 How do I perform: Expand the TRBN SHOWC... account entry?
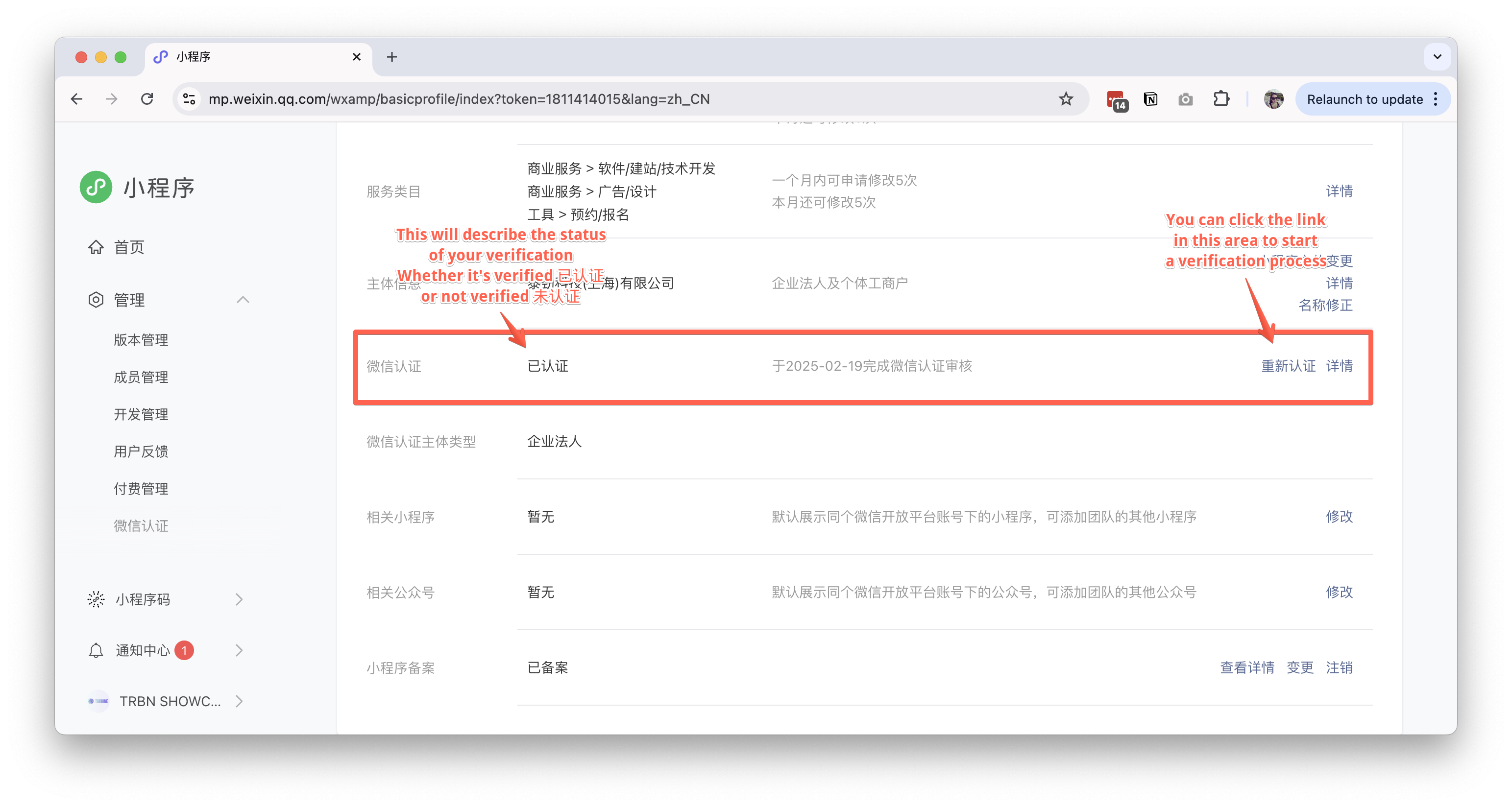[239, 701]
